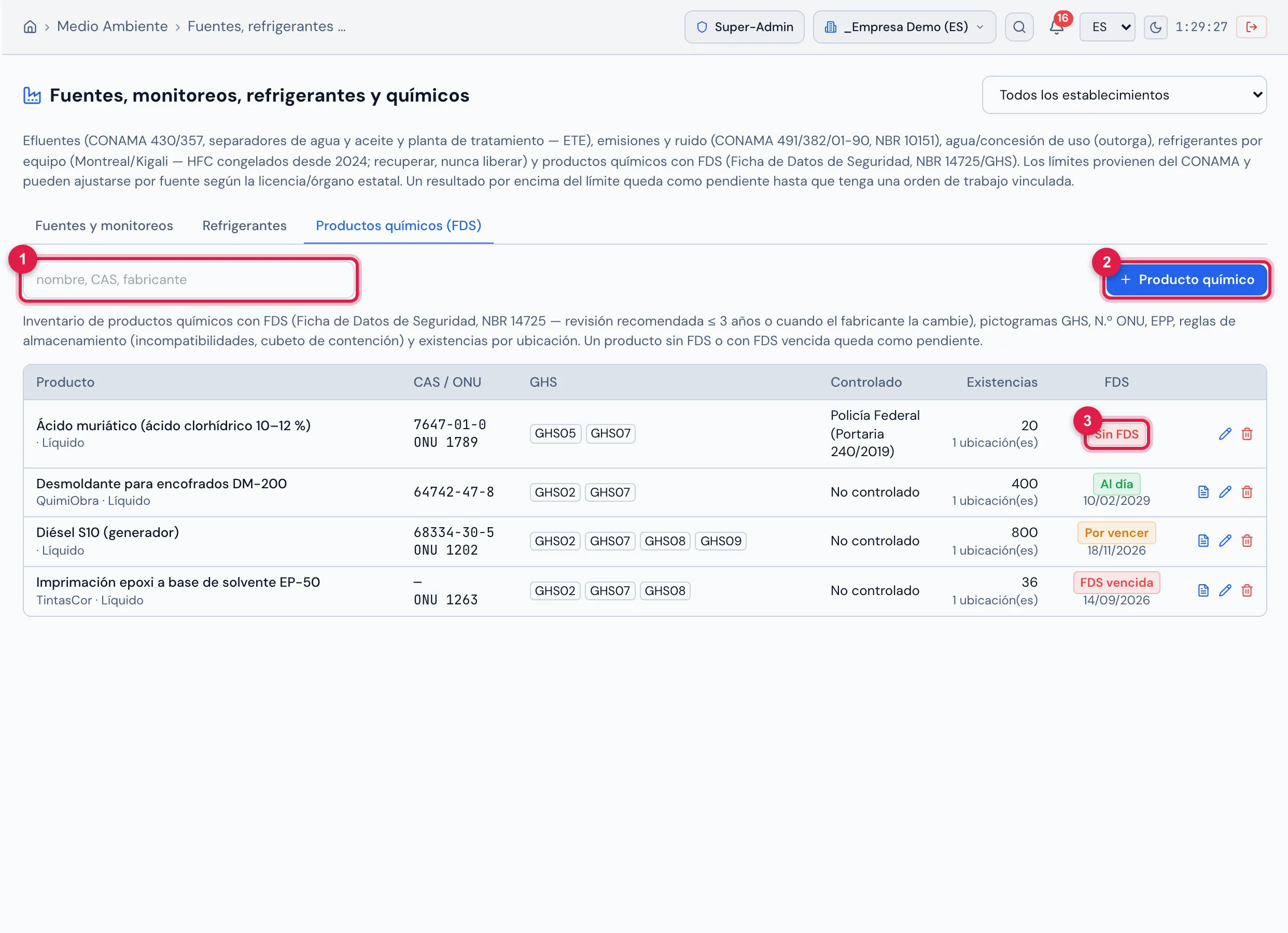Open notifications bell with 16 badge

coord(1056,26)
